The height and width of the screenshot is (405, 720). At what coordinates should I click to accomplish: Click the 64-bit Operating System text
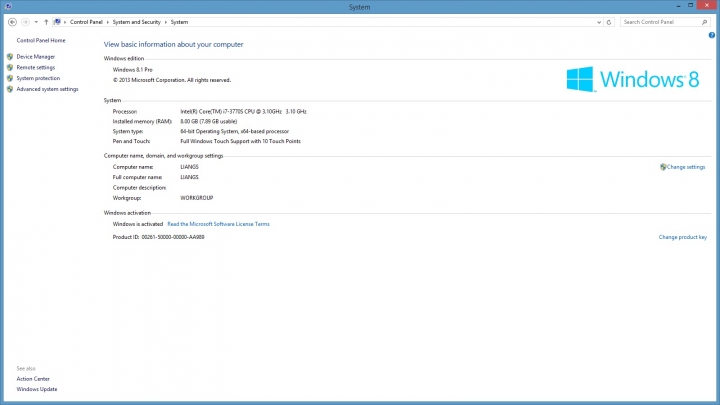(x=235, y=131)
